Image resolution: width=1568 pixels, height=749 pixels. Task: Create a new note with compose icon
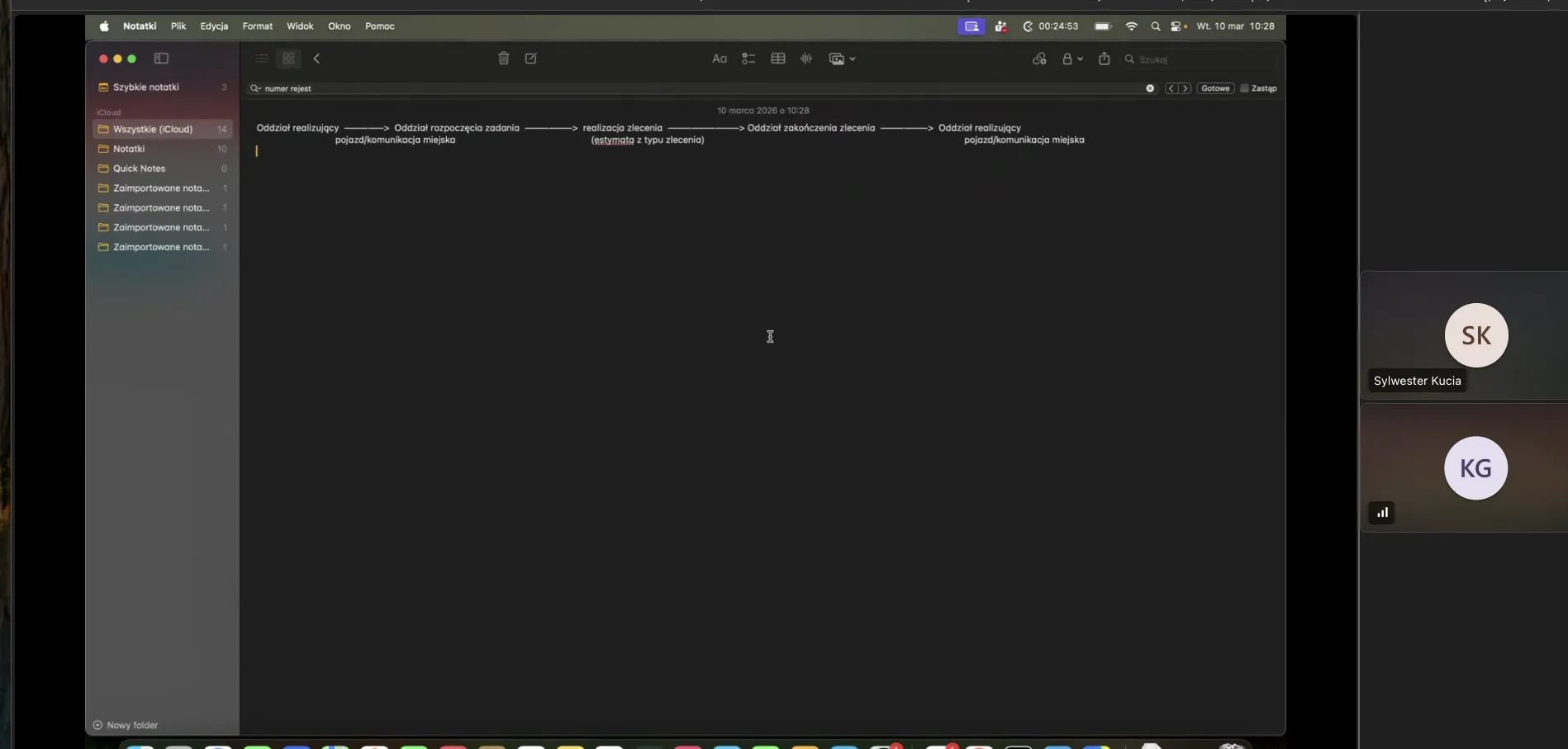coord(530,59)
